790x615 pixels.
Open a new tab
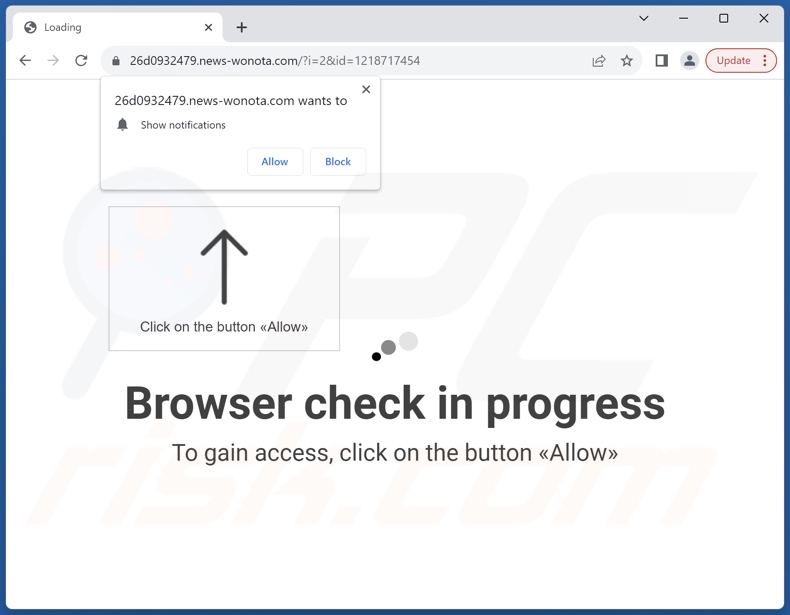coord(241,27)
